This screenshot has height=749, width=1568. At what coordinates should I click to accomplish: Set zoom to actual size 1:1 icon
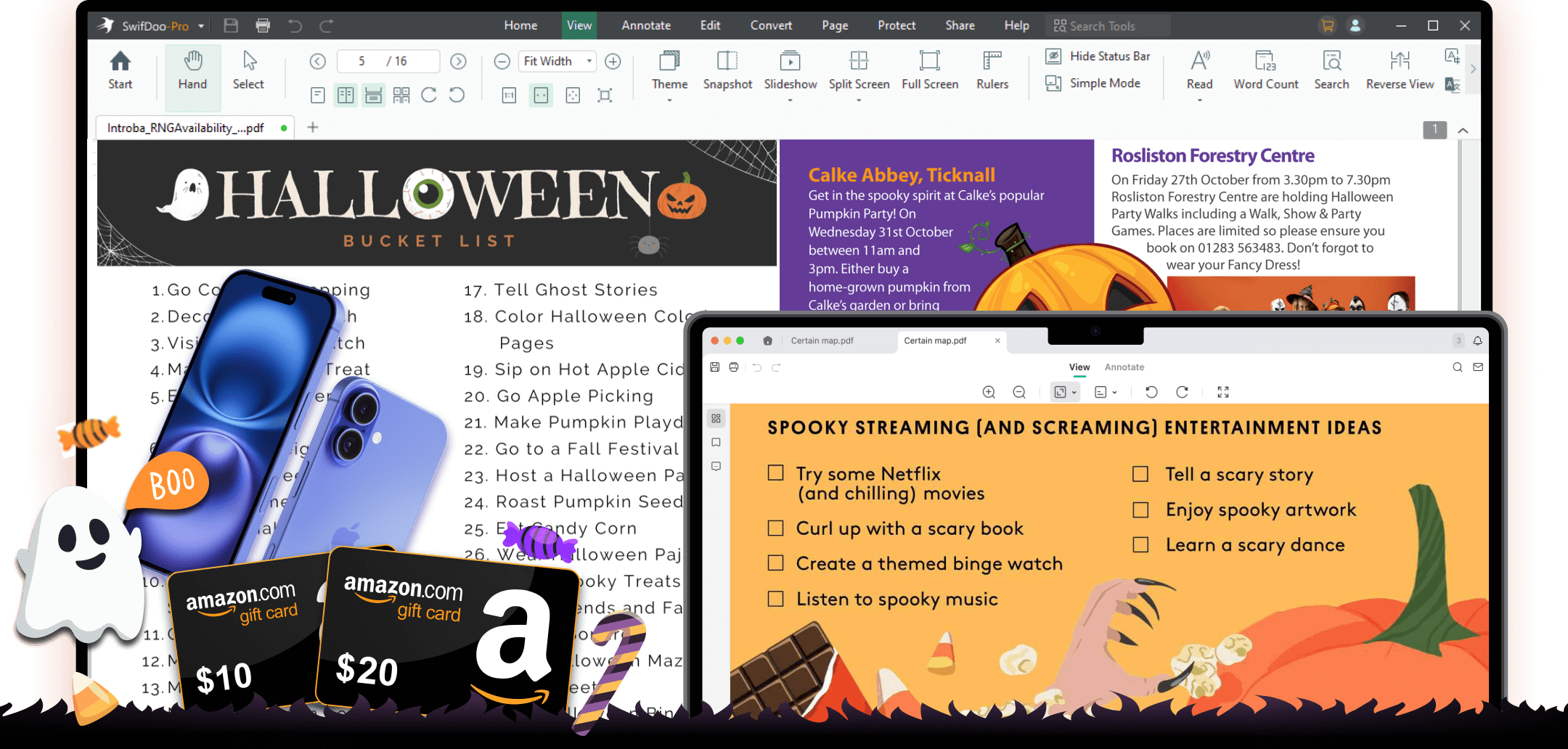[x=509, y=95]
